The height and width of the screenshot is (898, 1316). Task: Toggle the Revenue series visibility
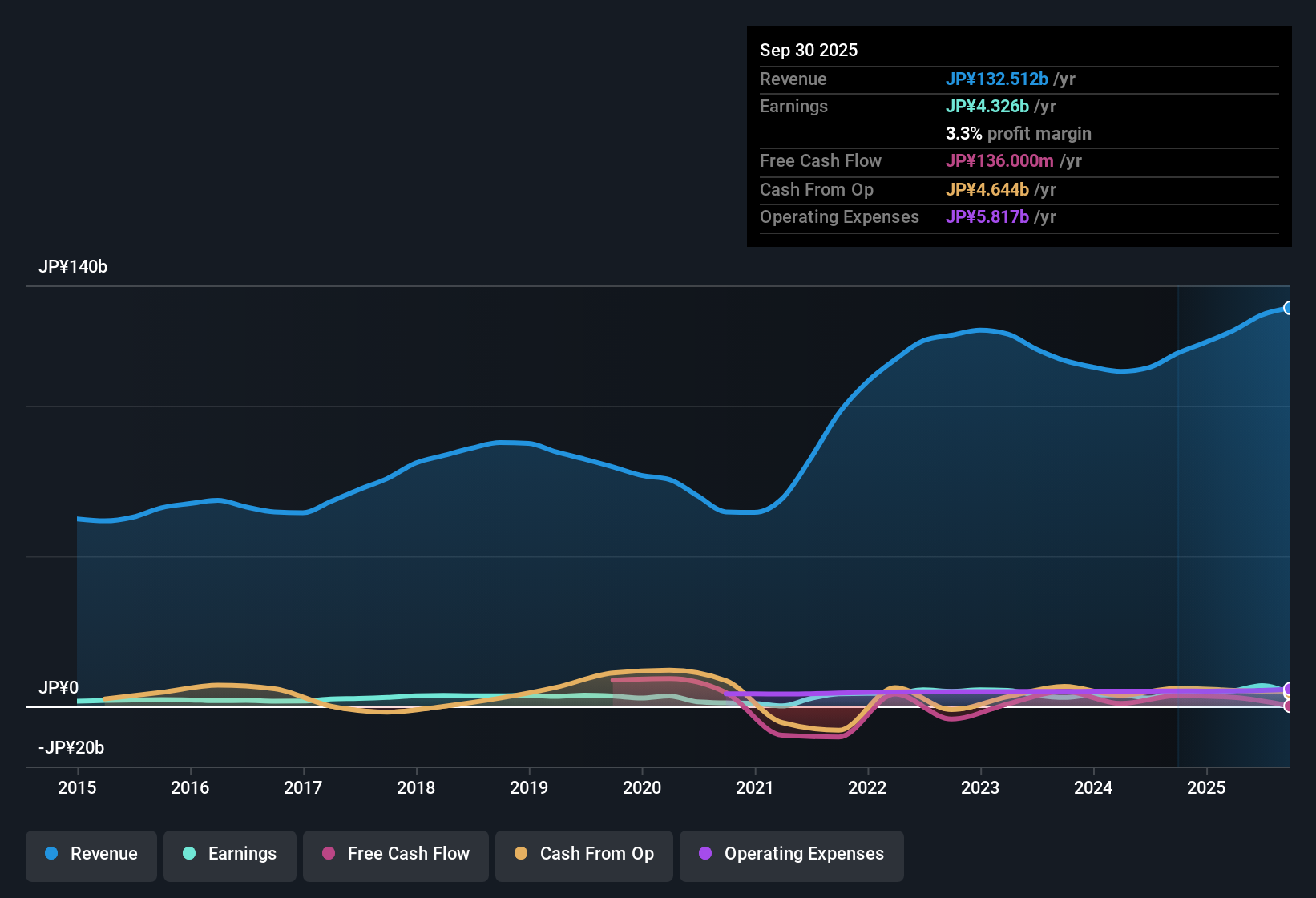coord(91,854)
